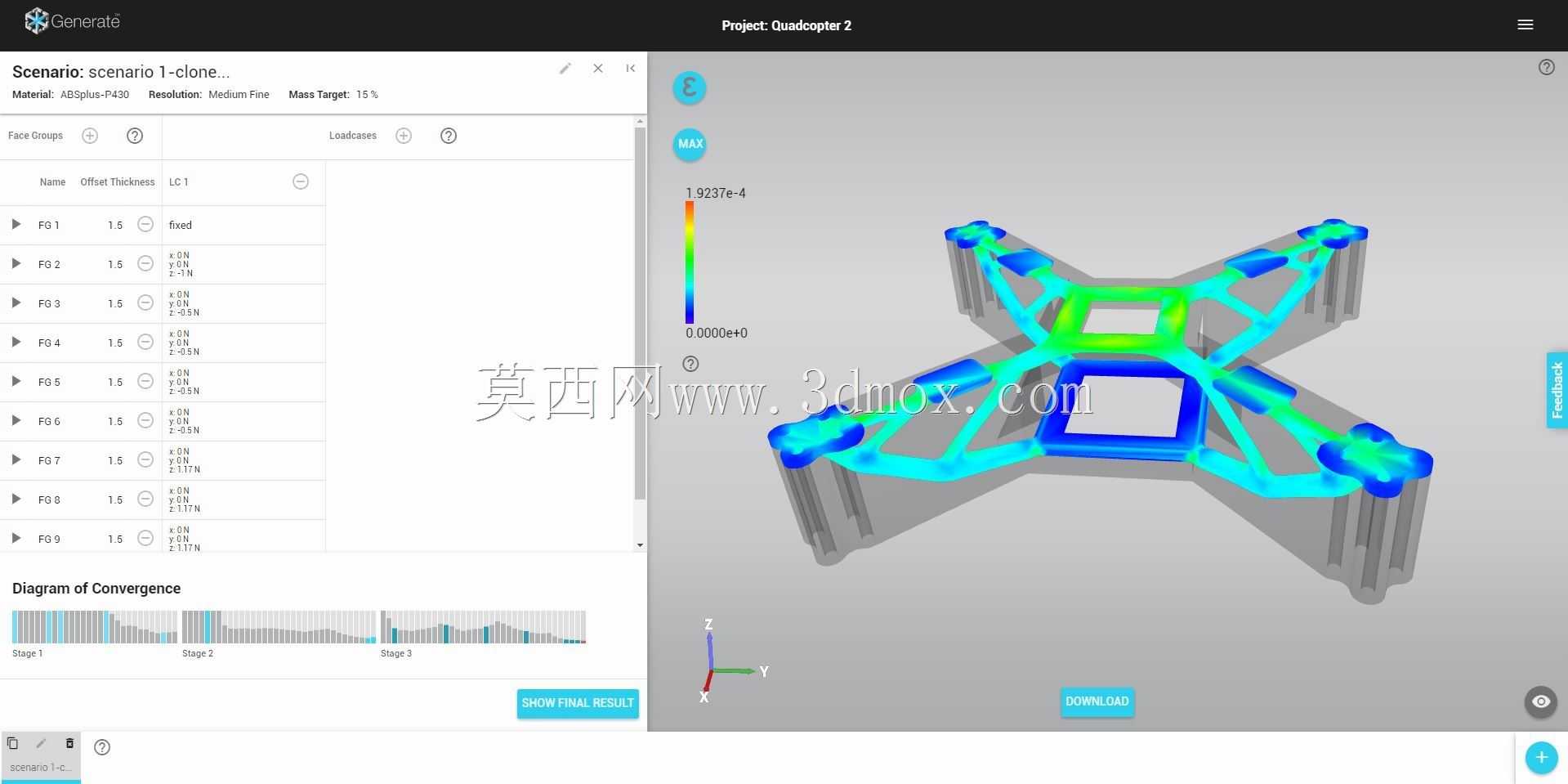Delete the scenario with the trash icon

(69, 743)
